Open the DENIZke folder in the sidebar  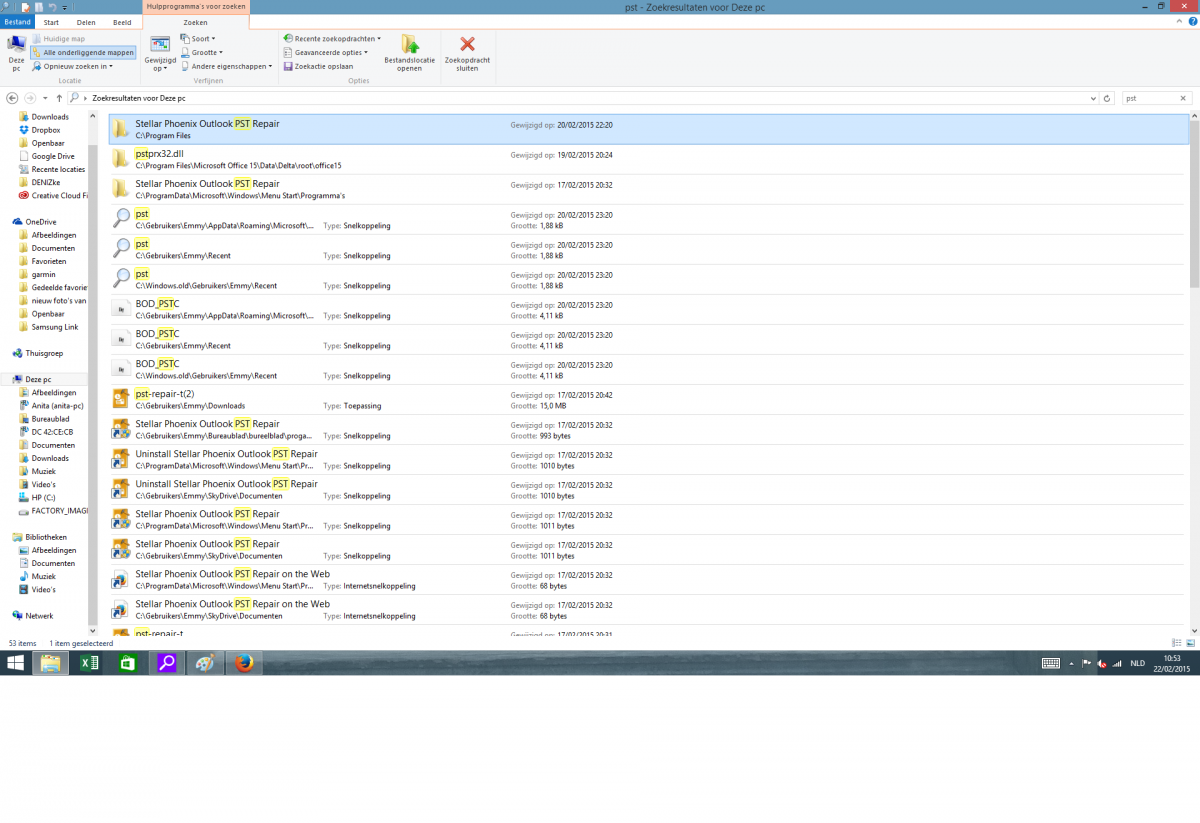[42, 182]
